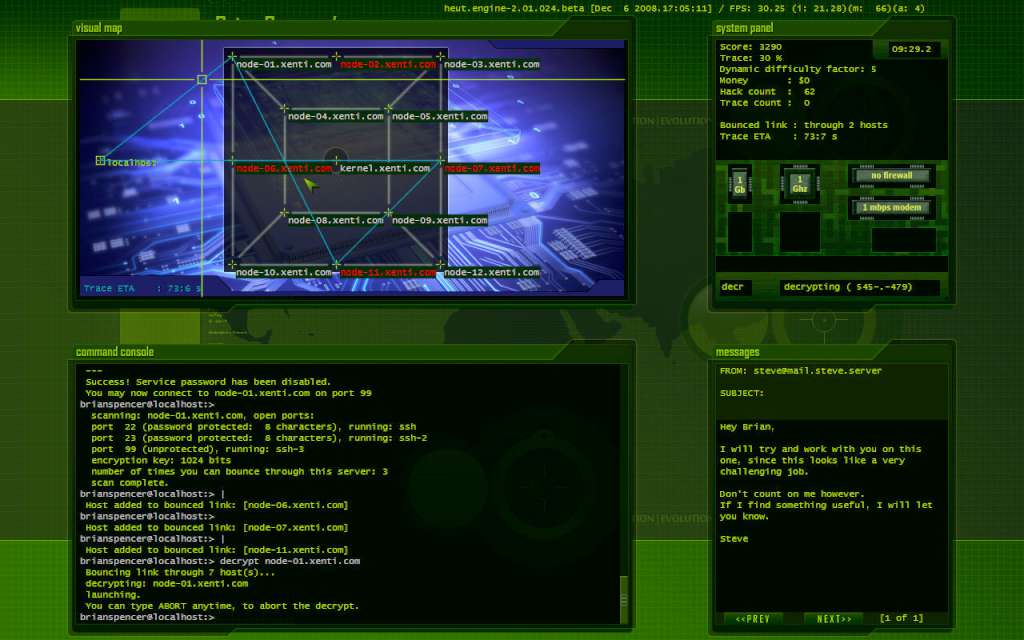Click the hacked node-02.xenti.com node
The image size is (1024, 640).
pos(387,64)
